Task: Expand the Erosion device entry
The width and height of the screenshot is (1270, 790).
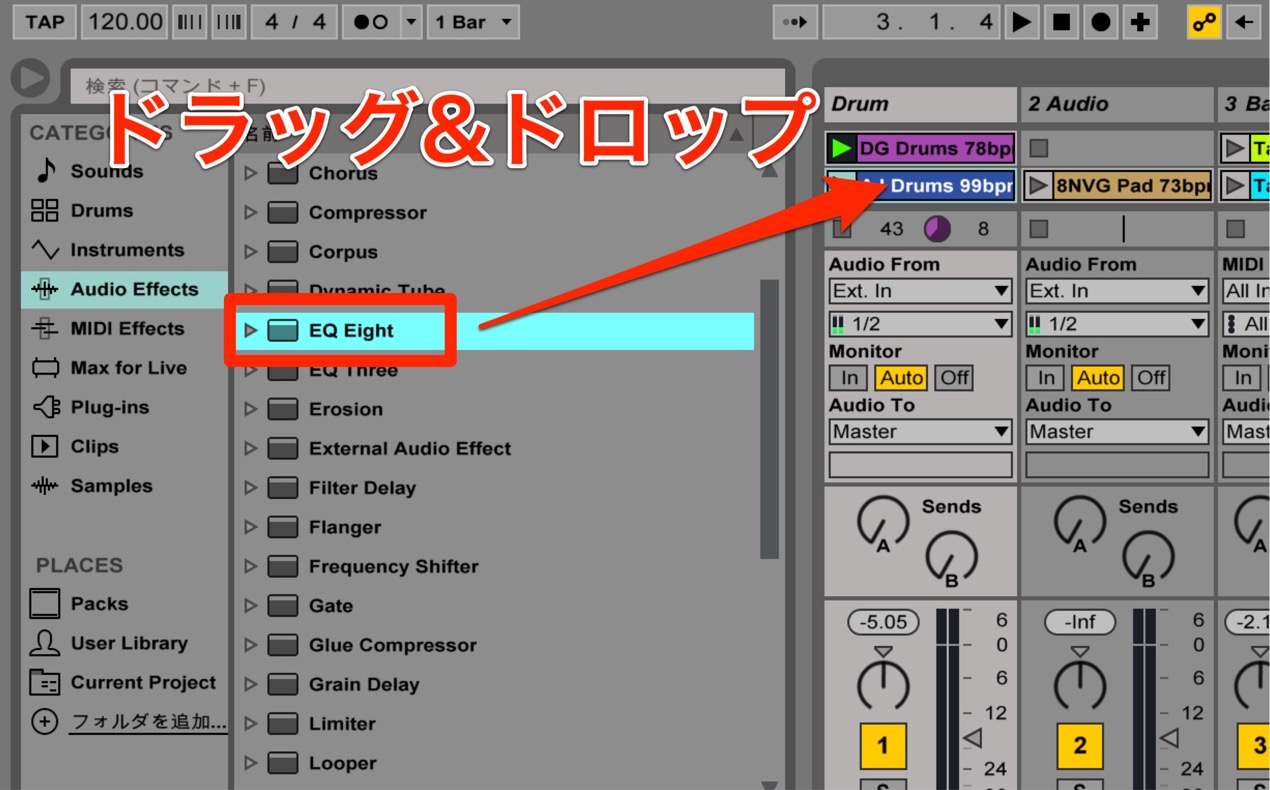Action: click(x=250, y=409)
